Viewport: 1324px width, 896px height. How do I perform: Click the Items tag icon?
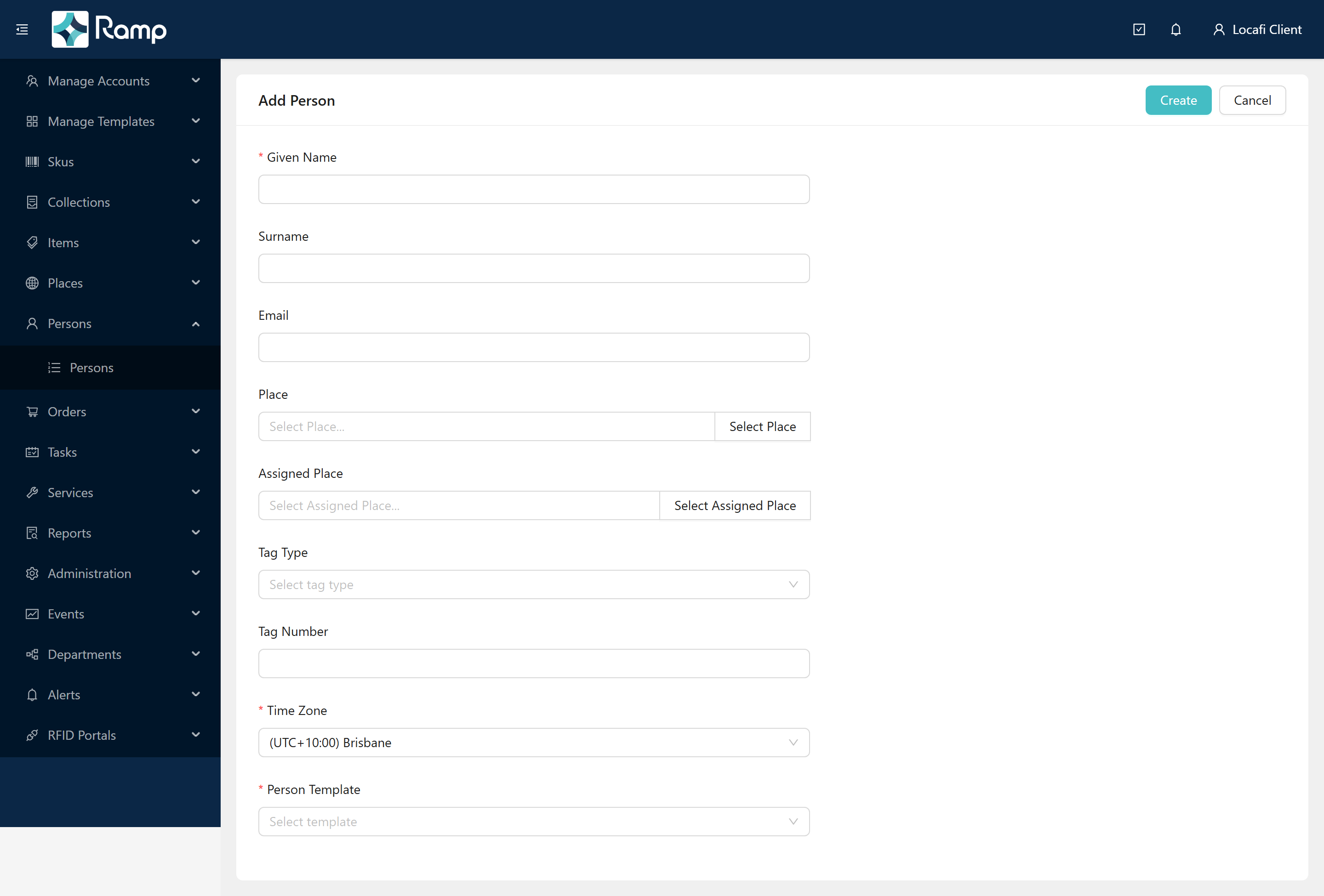(x=32, y=243)
